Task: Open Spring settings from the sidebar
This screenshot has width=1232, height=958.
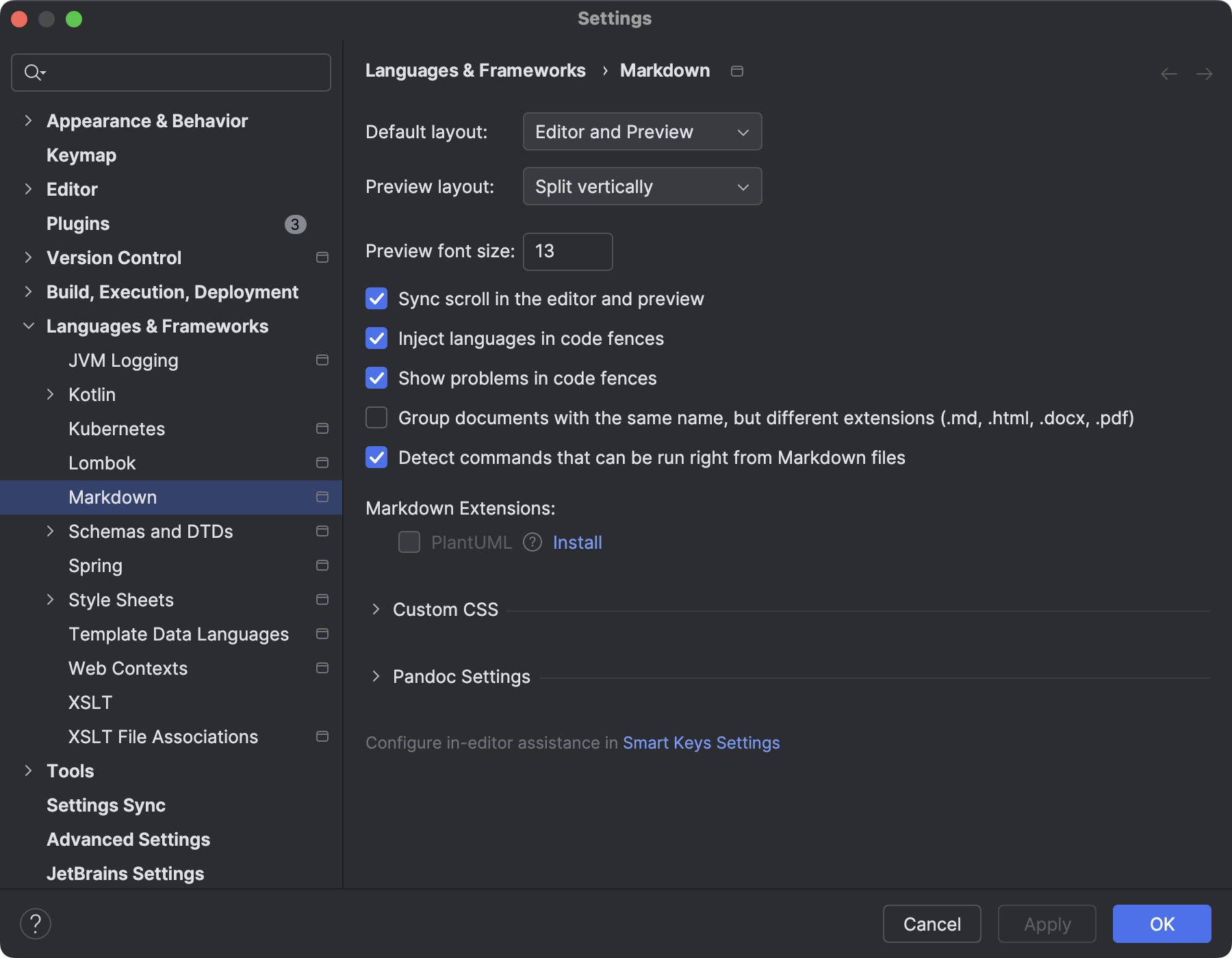Action: pyautogui.click(x=96, y=565)
